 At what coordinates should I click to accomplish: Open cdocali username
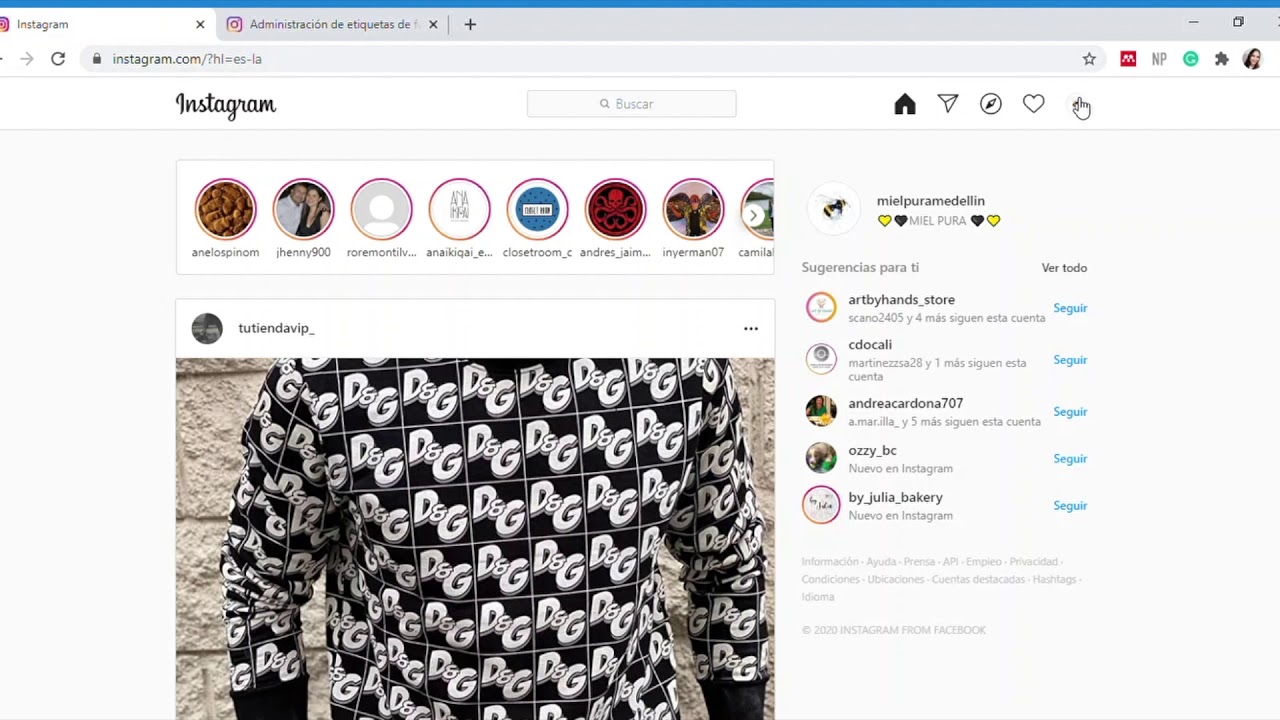pos(870,345)
